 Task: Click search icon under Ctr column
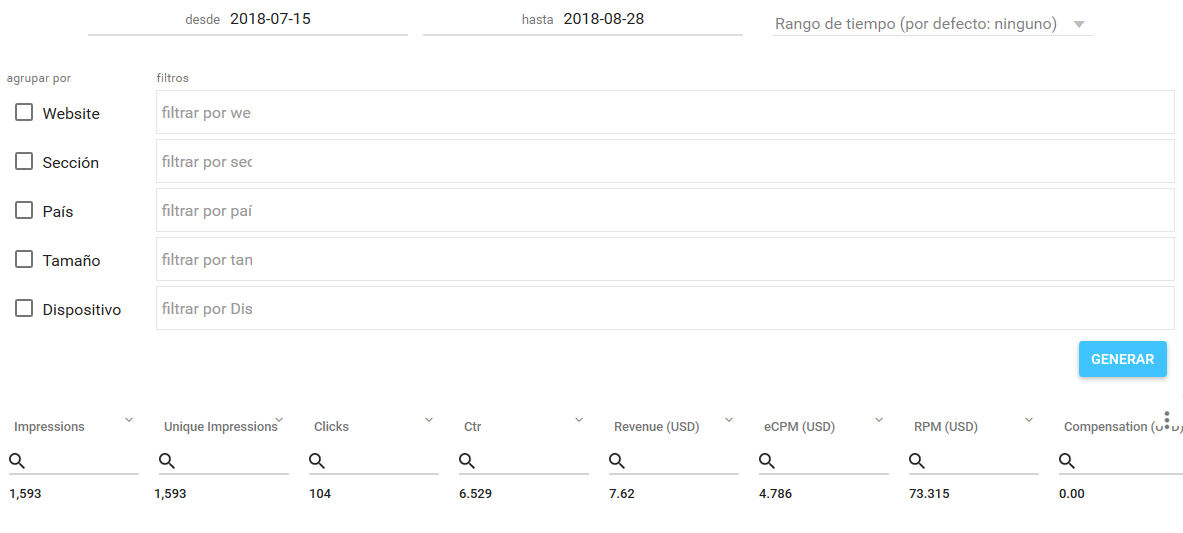click(467, 461)
